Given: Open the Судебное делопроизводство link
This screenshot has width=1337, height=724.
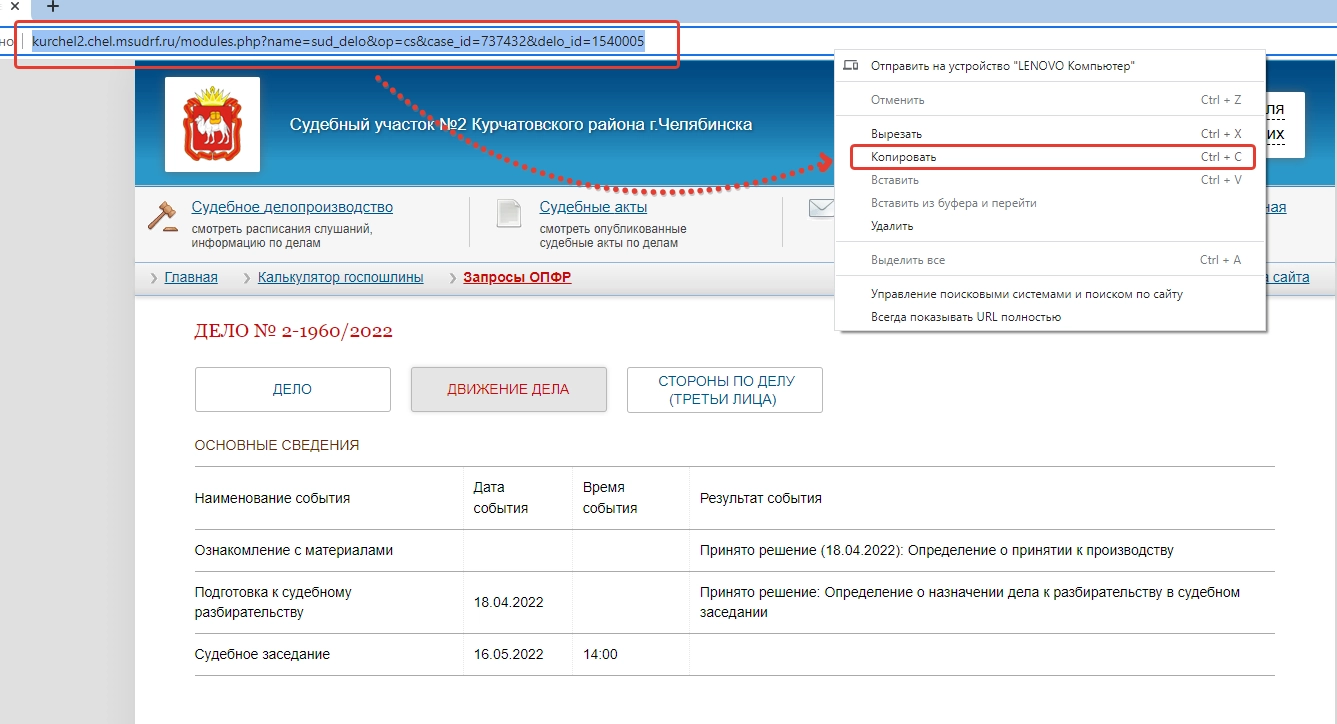Looking at the screenshot, I should tap(292, 207).
